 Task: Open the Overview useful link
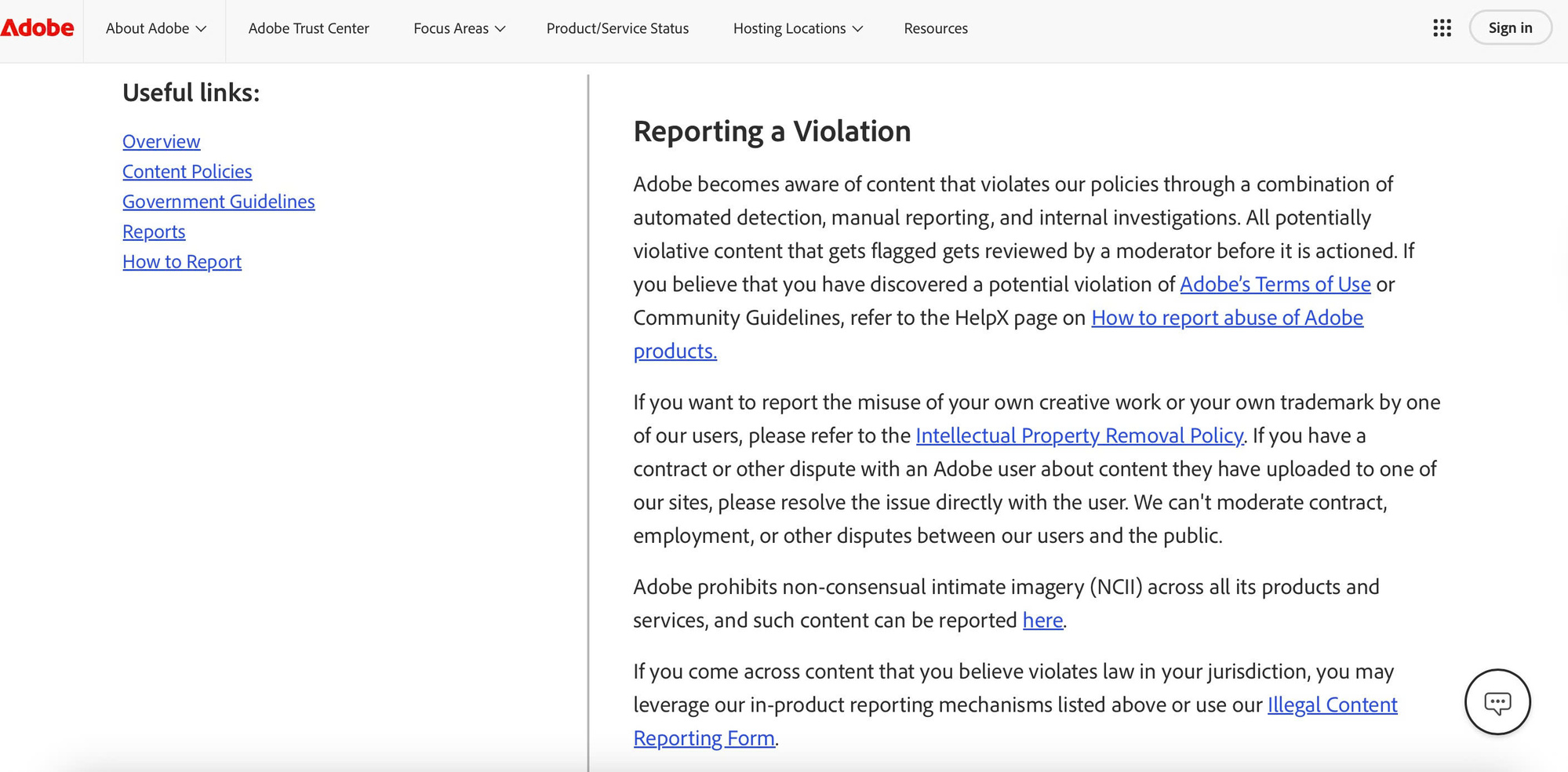162,141
